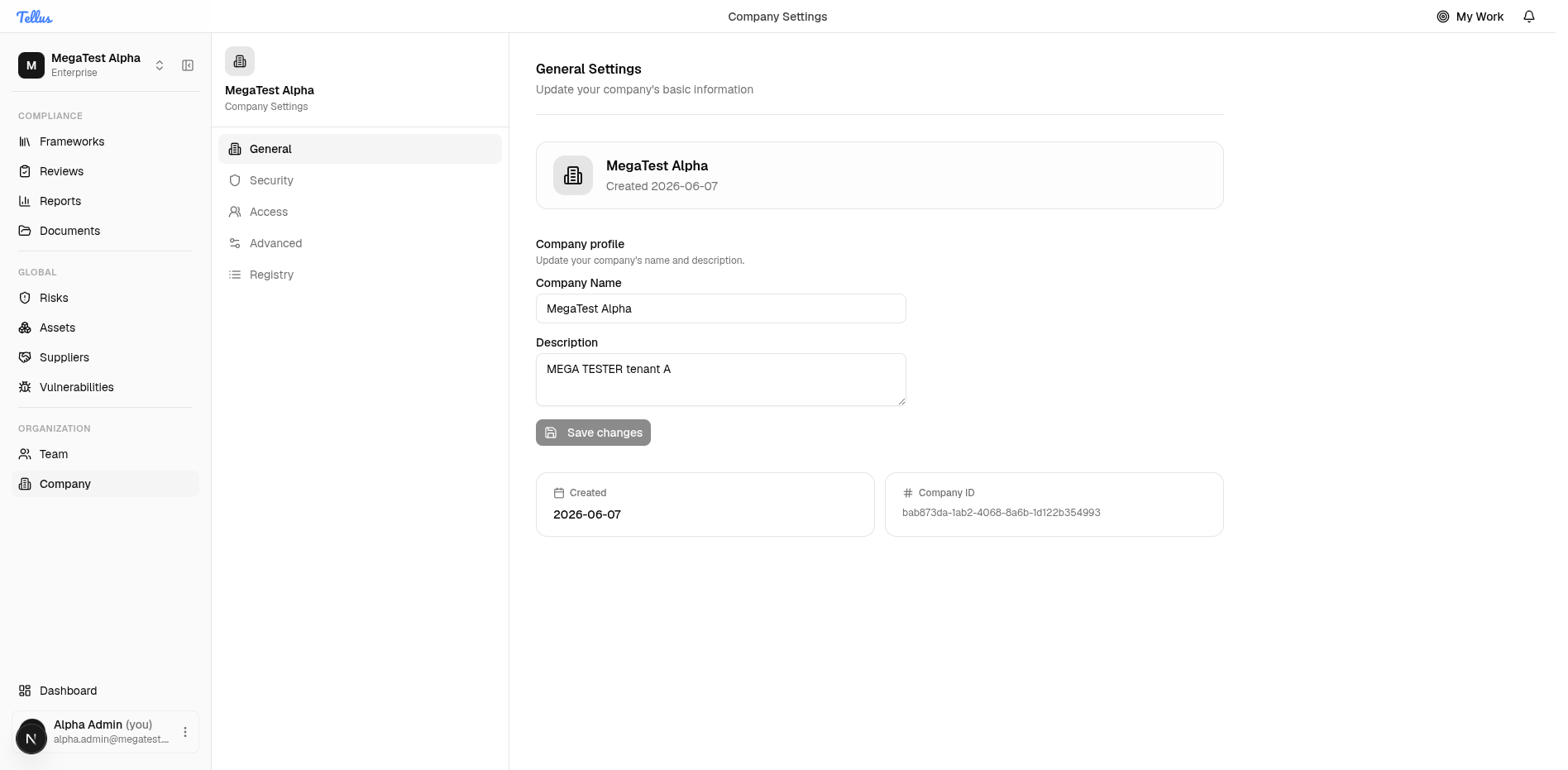
Task: Click the Description textarea resize handle
Action: pos(901,401)
